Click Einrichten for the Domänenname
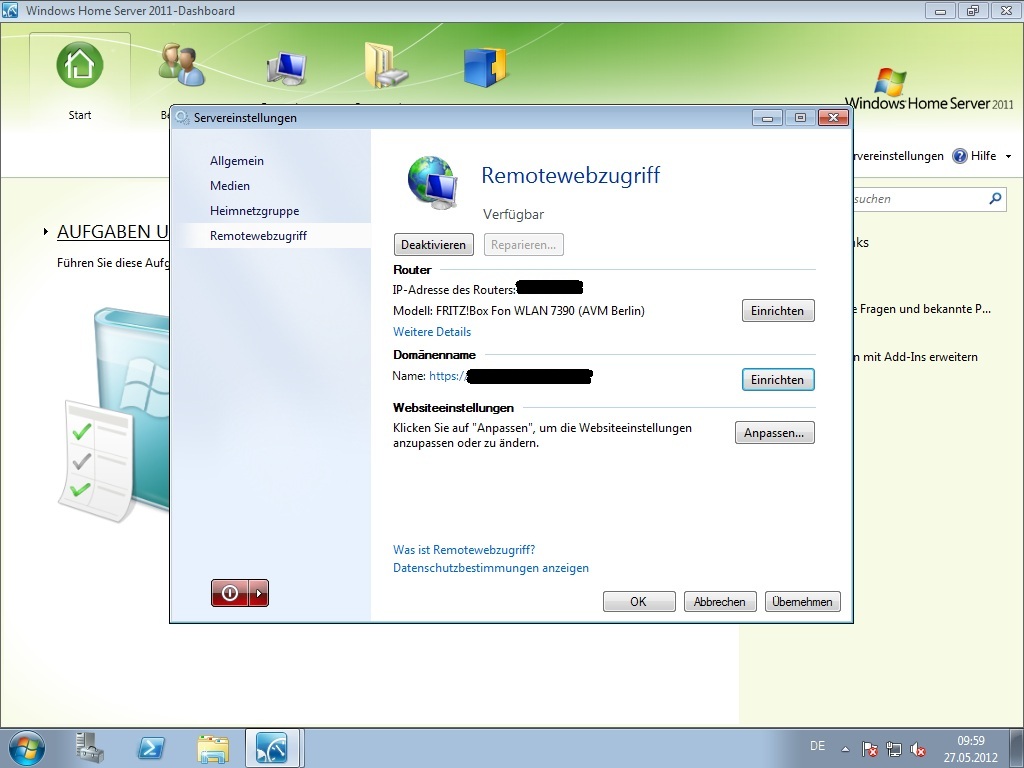Image resolution: width=1024 pixels, height=768 pixels. (778, 380)
